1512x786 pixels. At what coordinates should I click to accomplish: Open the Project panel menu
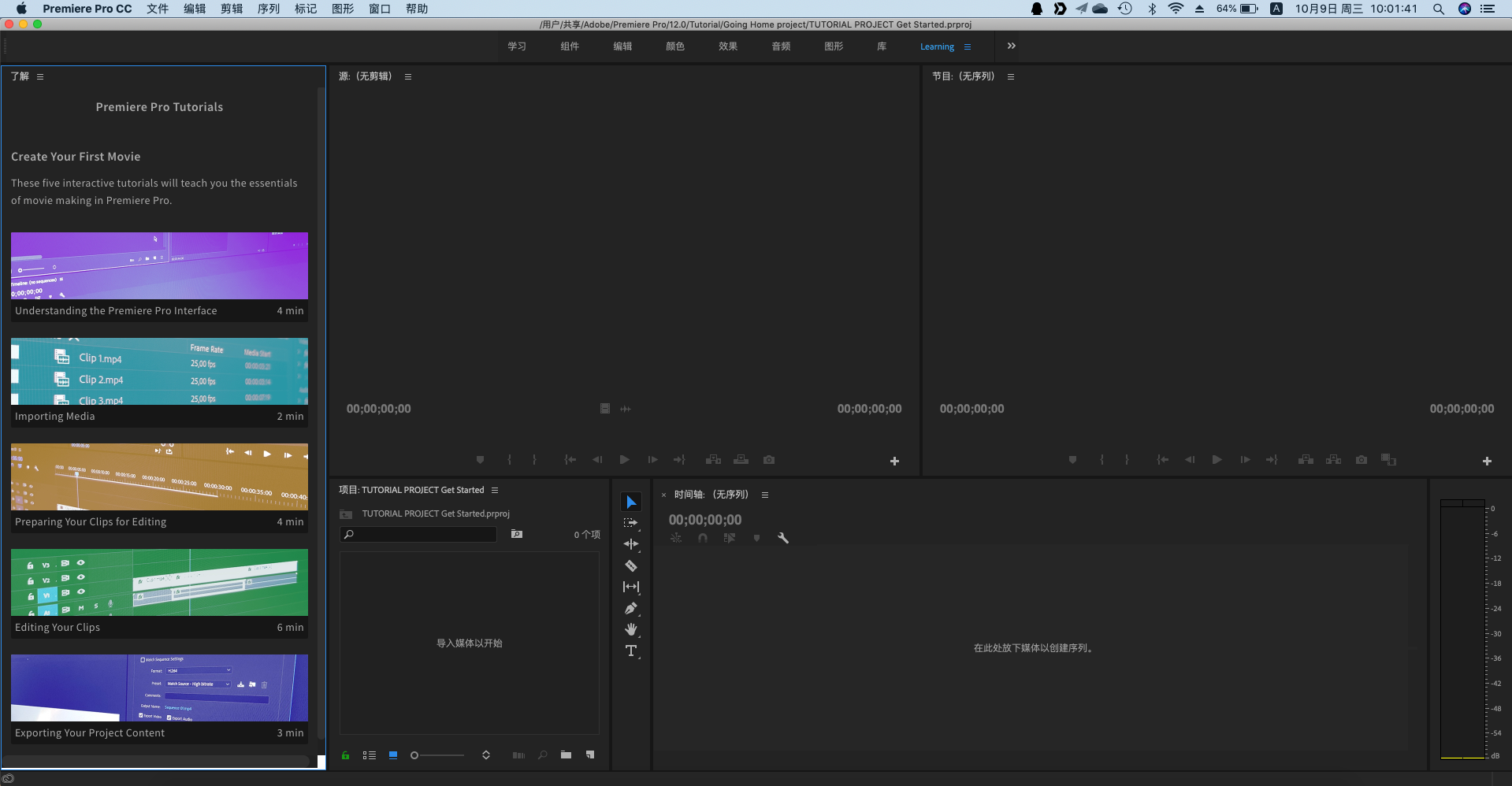[495, 490]
